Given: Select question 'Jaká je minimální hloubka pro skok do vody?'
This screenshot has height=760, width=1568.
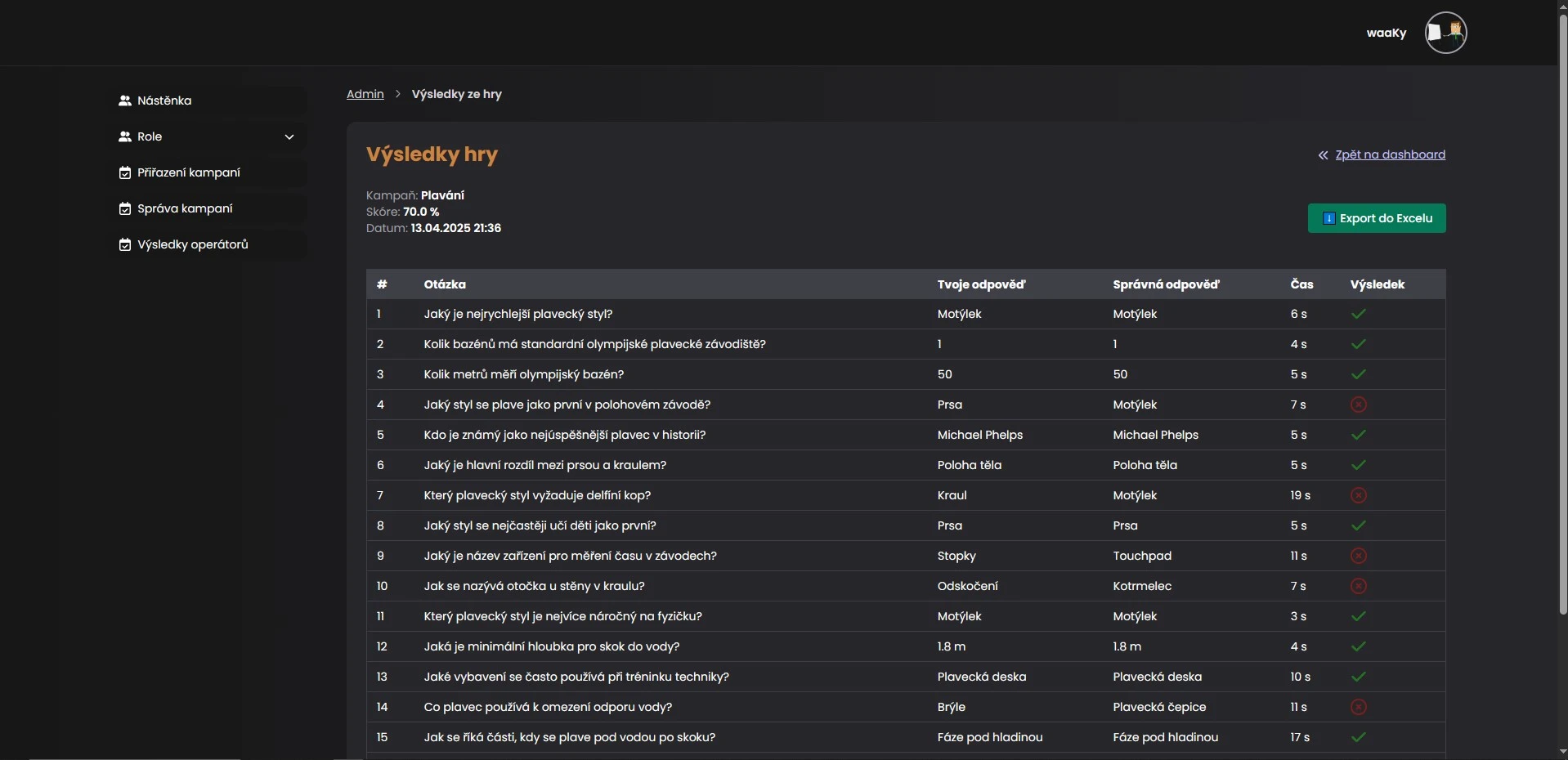Looking at the screenshot, I should point(552,646).
